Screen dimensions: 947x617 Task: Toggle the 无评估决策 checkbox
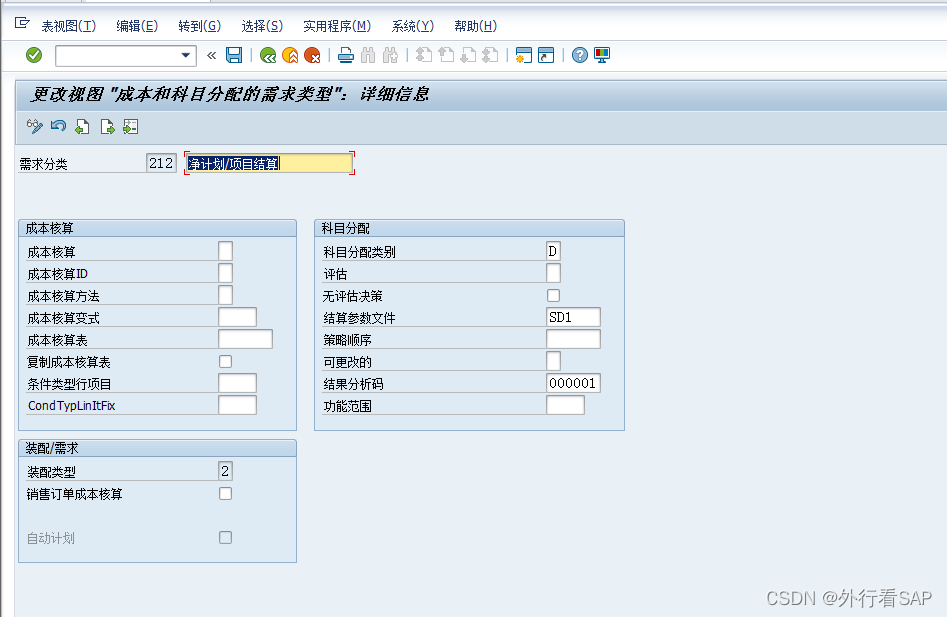click(x=553, y=295)
